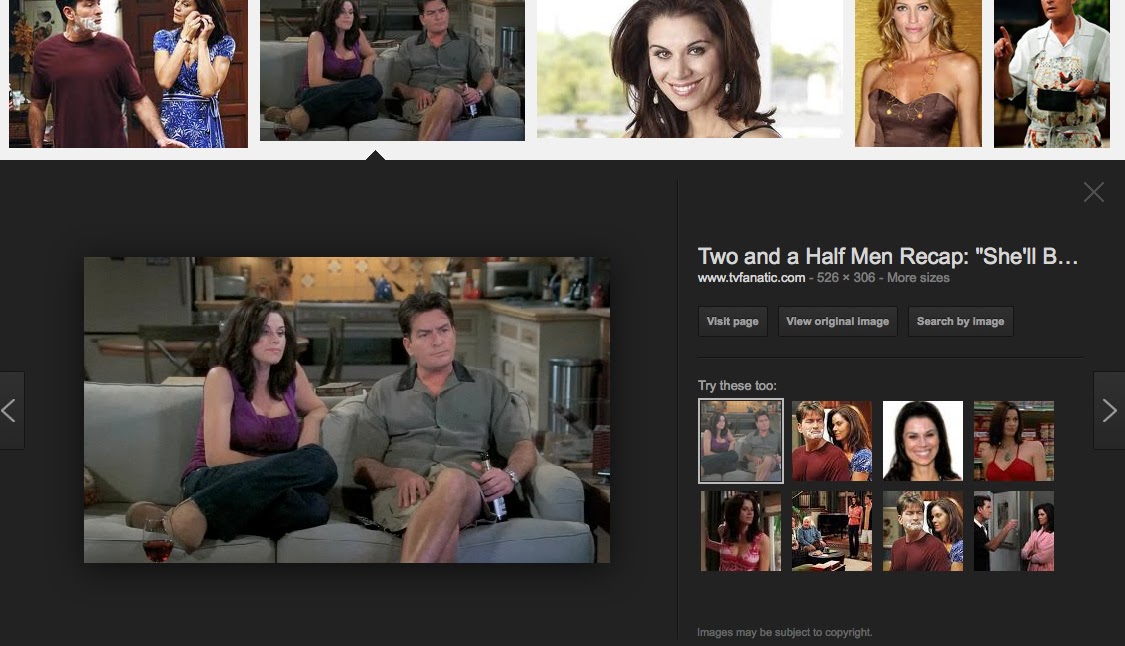The width and height of the screenshot is (1125, 646).
Task: Go to next image using right arrow
Action: [1109, 411]
